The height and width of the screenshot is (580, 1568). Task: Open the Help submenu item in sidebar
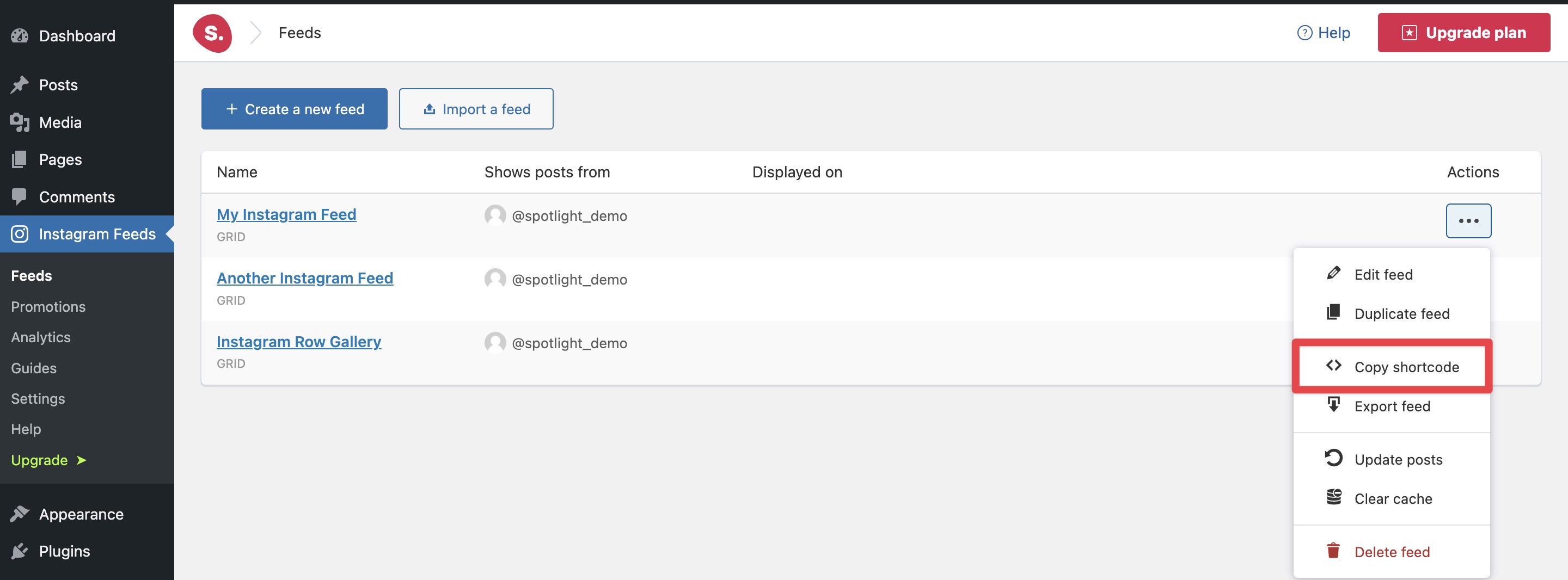point(26,429)
